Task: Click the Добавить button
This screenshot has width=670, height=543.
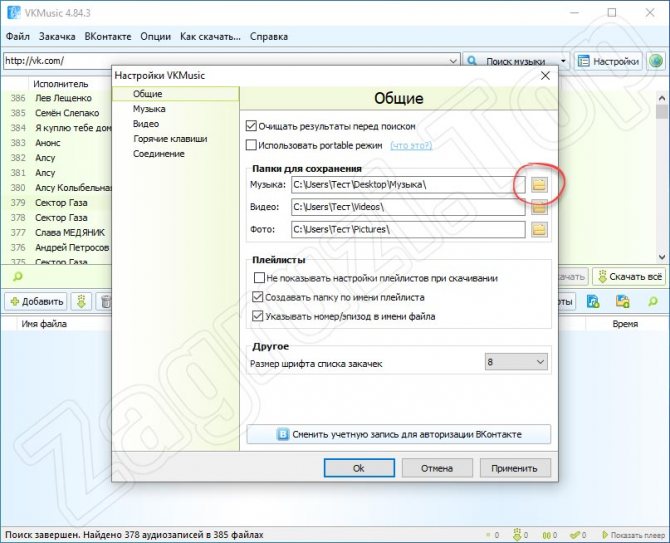Action: [x=36, y=302]
